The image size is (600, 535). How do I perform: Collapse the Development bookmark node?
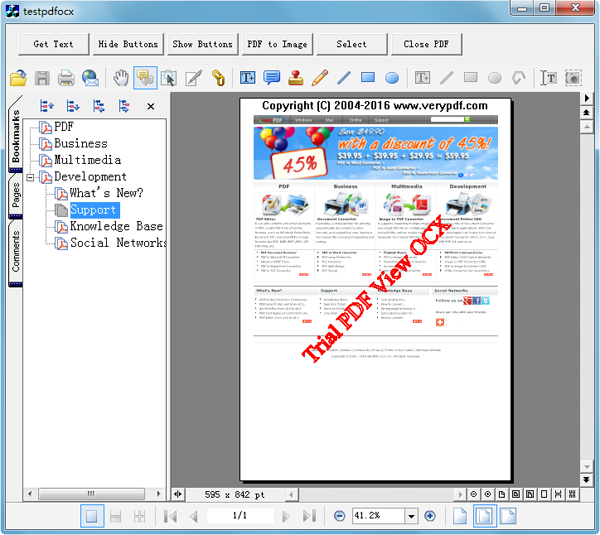click(30, 177)
